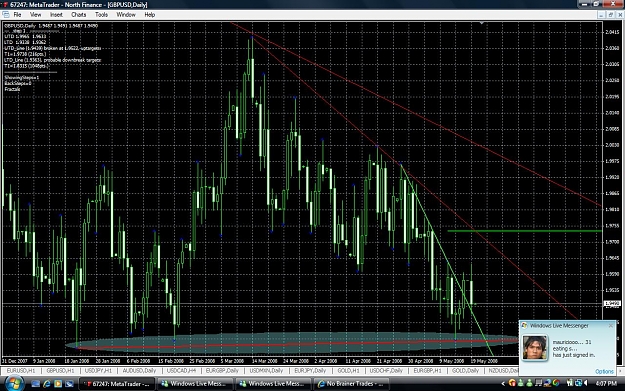625x391 pixels.
Task: Click the 'has just signed in' notification text
Action: (x=574, y=355)
